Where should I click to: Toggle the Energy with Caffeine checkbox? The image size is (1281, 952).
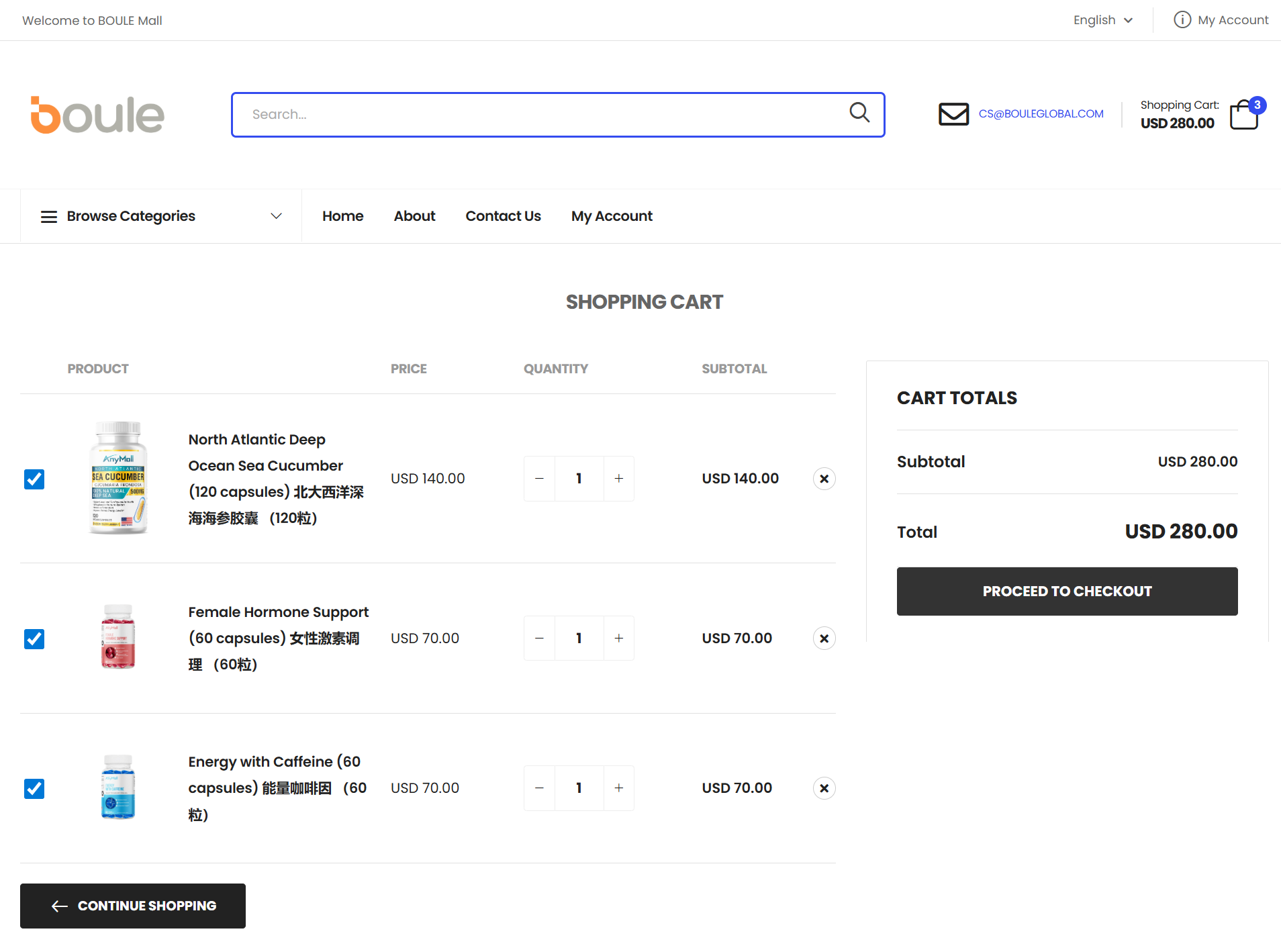click(x=34, y=789)
